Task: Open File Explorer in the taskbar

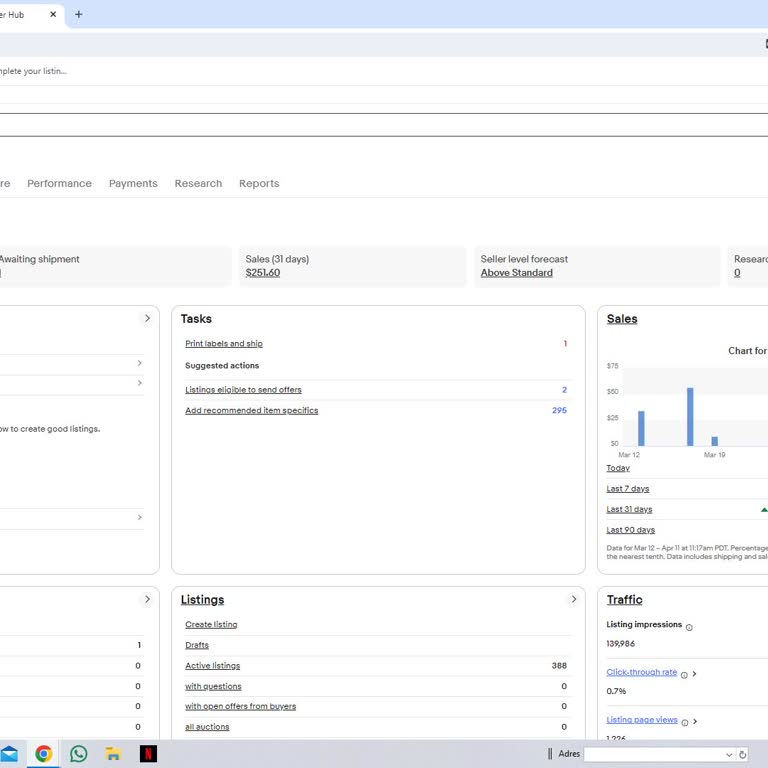Action: click(x=113, y=754)
